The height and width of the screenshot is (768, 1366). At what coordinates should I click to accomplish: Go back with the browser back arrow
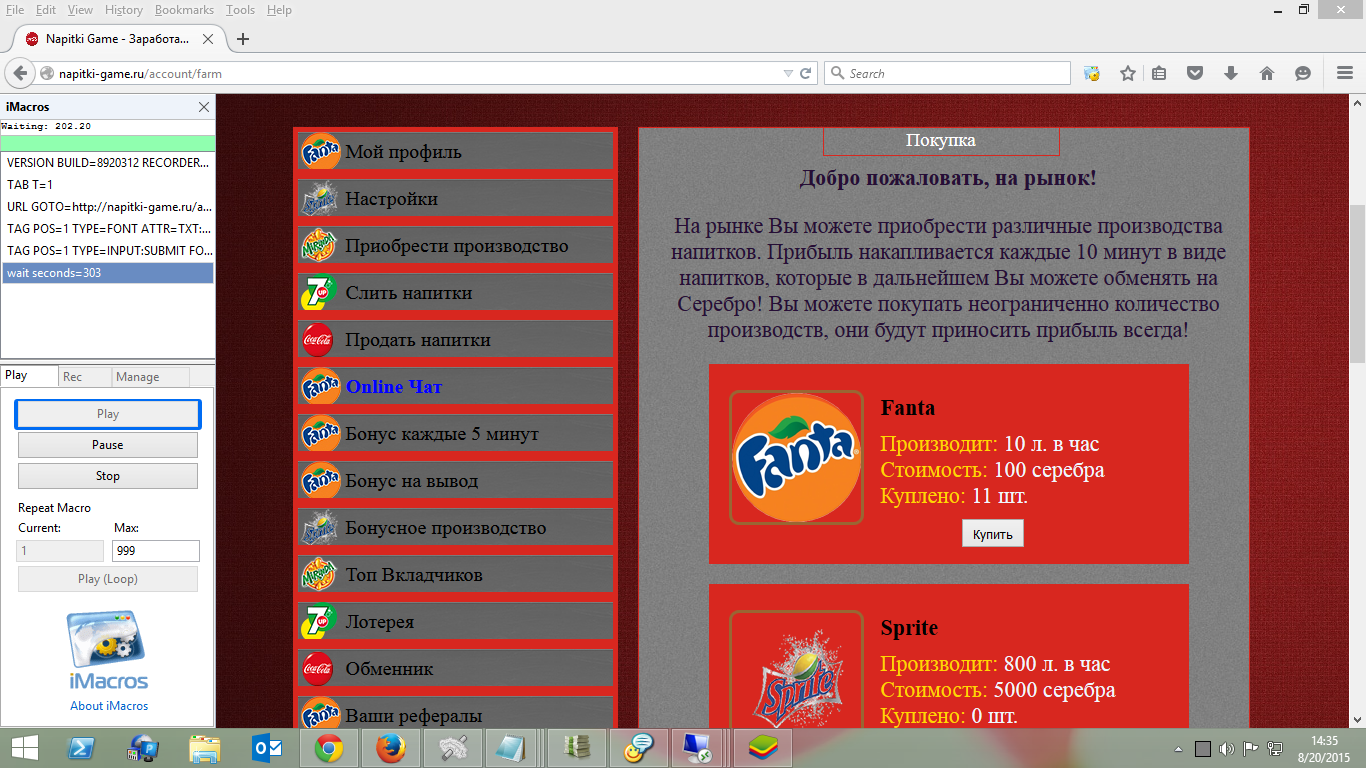click(21, 73)
